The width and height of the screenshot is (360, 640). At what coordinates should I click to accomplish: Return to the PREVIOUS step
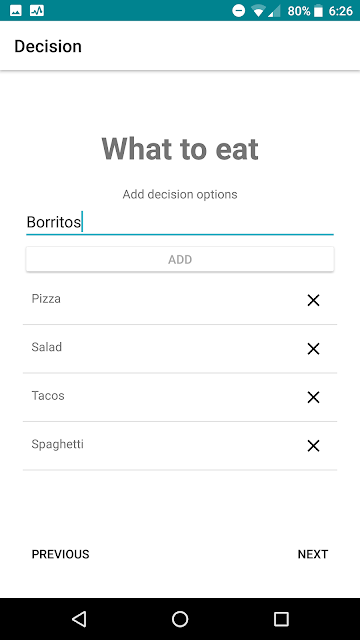coord(60,554)
